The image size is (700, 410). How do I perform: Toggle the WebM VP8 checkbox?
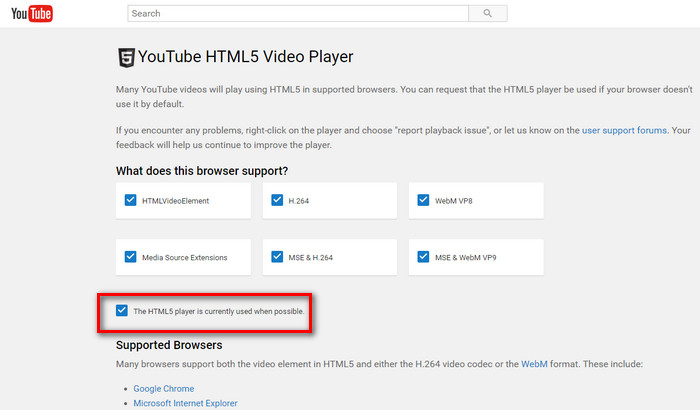click(x=423, y=200)
